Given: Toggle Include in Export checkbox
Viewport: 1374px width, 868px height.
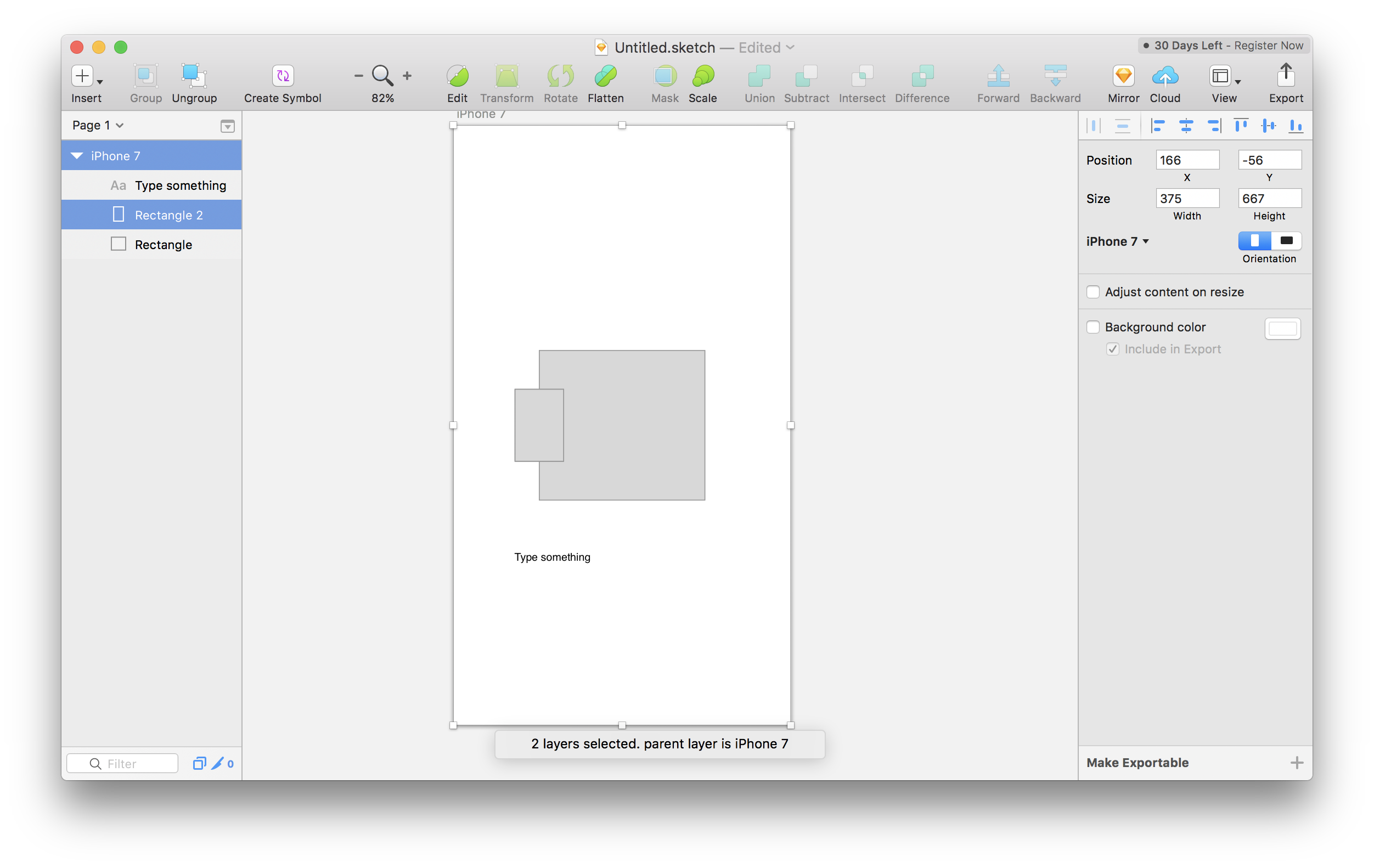Looking at the screenshot, I should (1112, 349).
